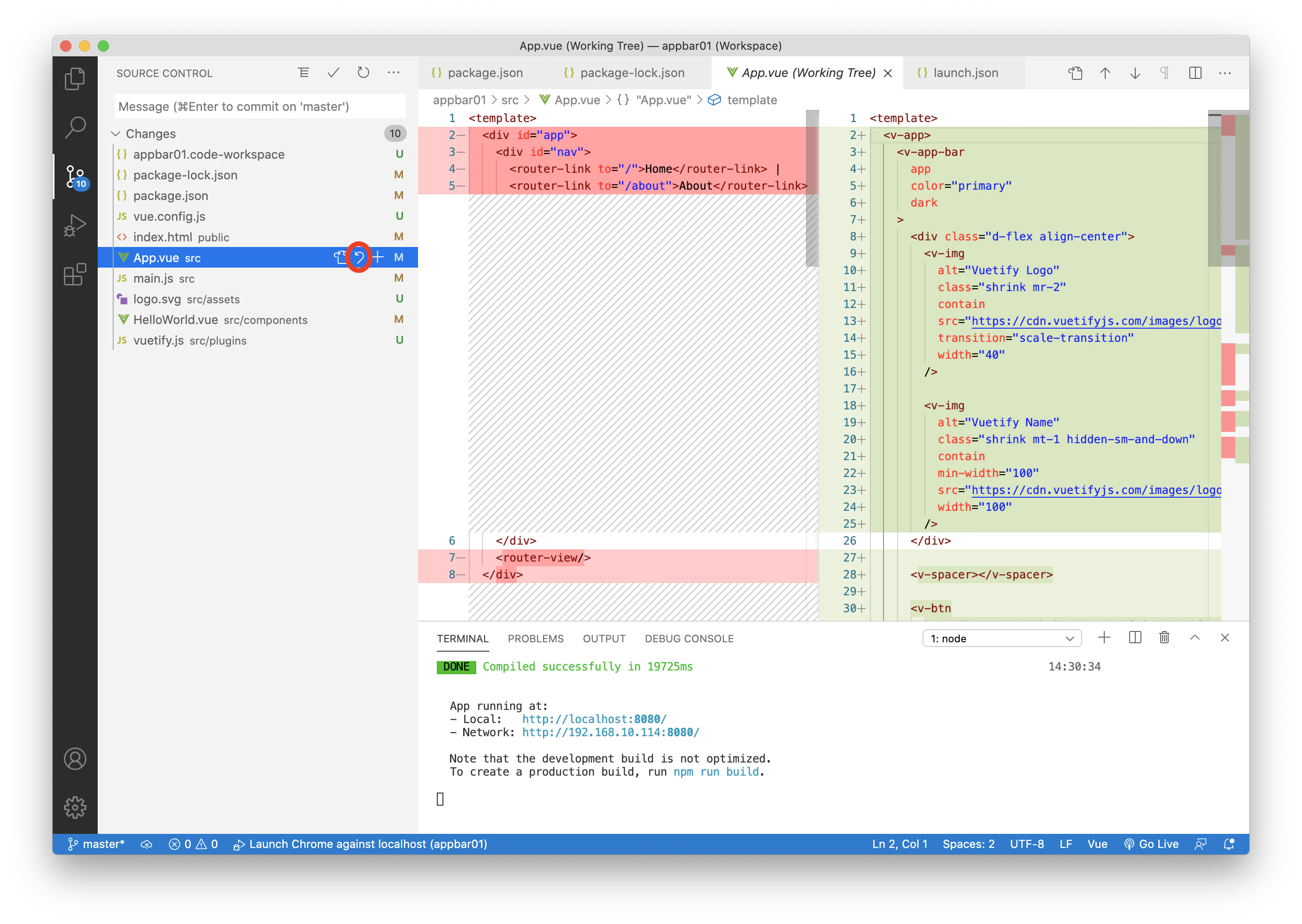Screen dimensions: 1302x924
Task: Open the '1: node' terminal dropdown
Action: pos(1001,639)
